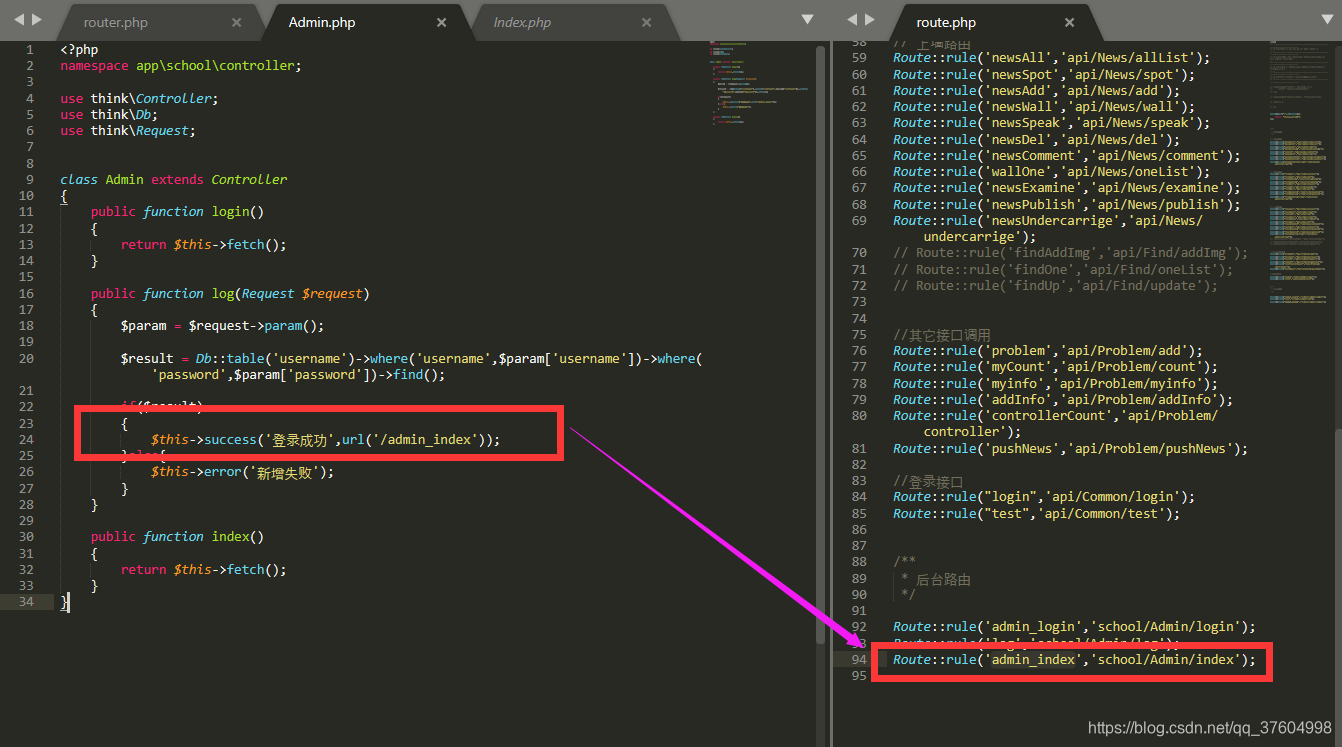Close the Admin.php tab

441,22
